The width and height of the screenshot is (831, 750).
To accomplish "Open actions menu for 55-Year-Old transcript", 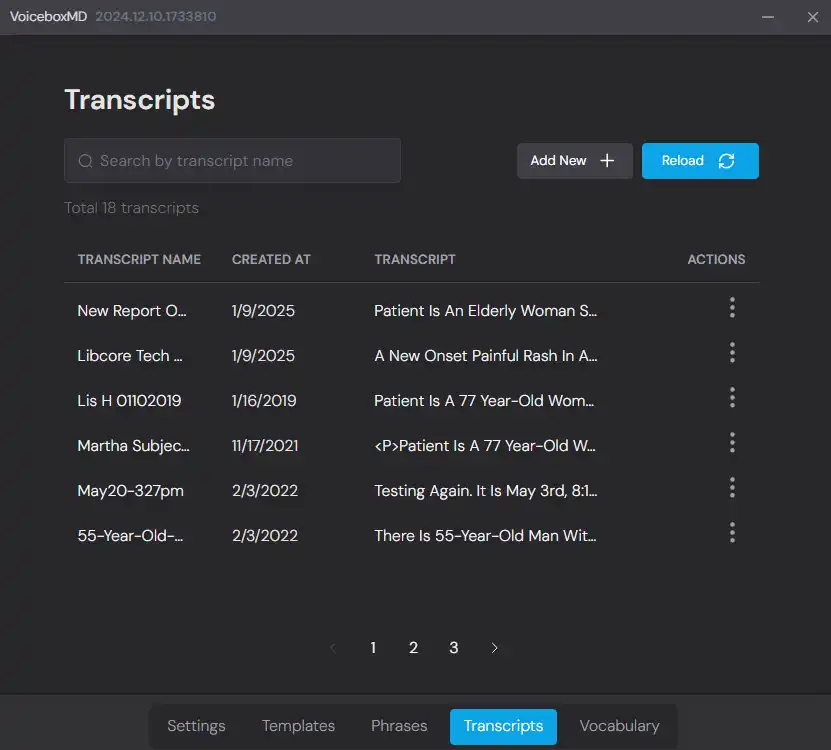I will pyautogui.click(x=732, y=533).
